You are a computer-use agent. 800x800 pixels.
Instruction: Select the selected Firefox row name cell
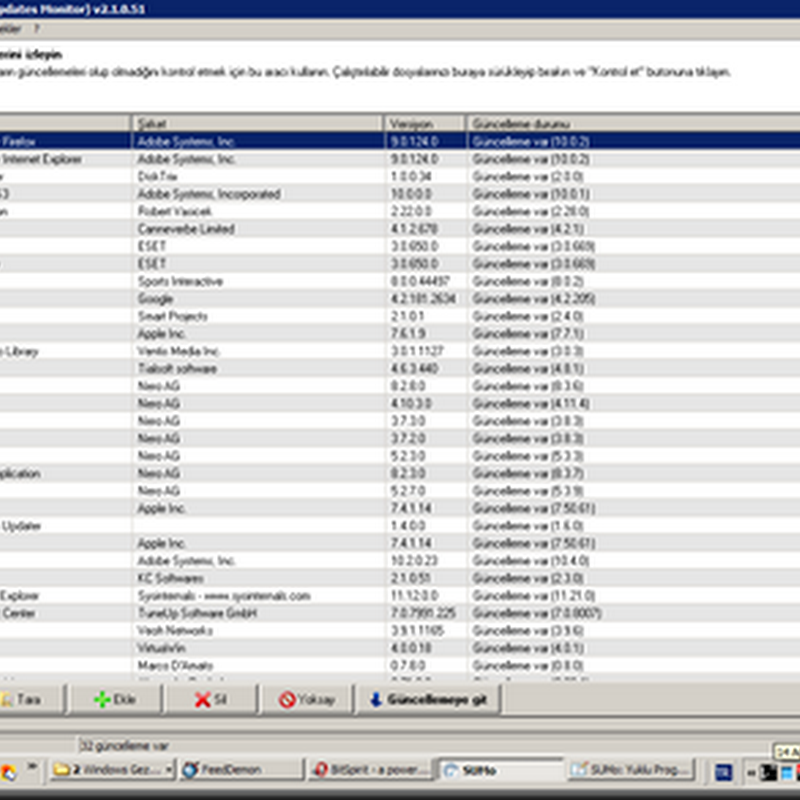pyautogui.click(x=65, y=141)
